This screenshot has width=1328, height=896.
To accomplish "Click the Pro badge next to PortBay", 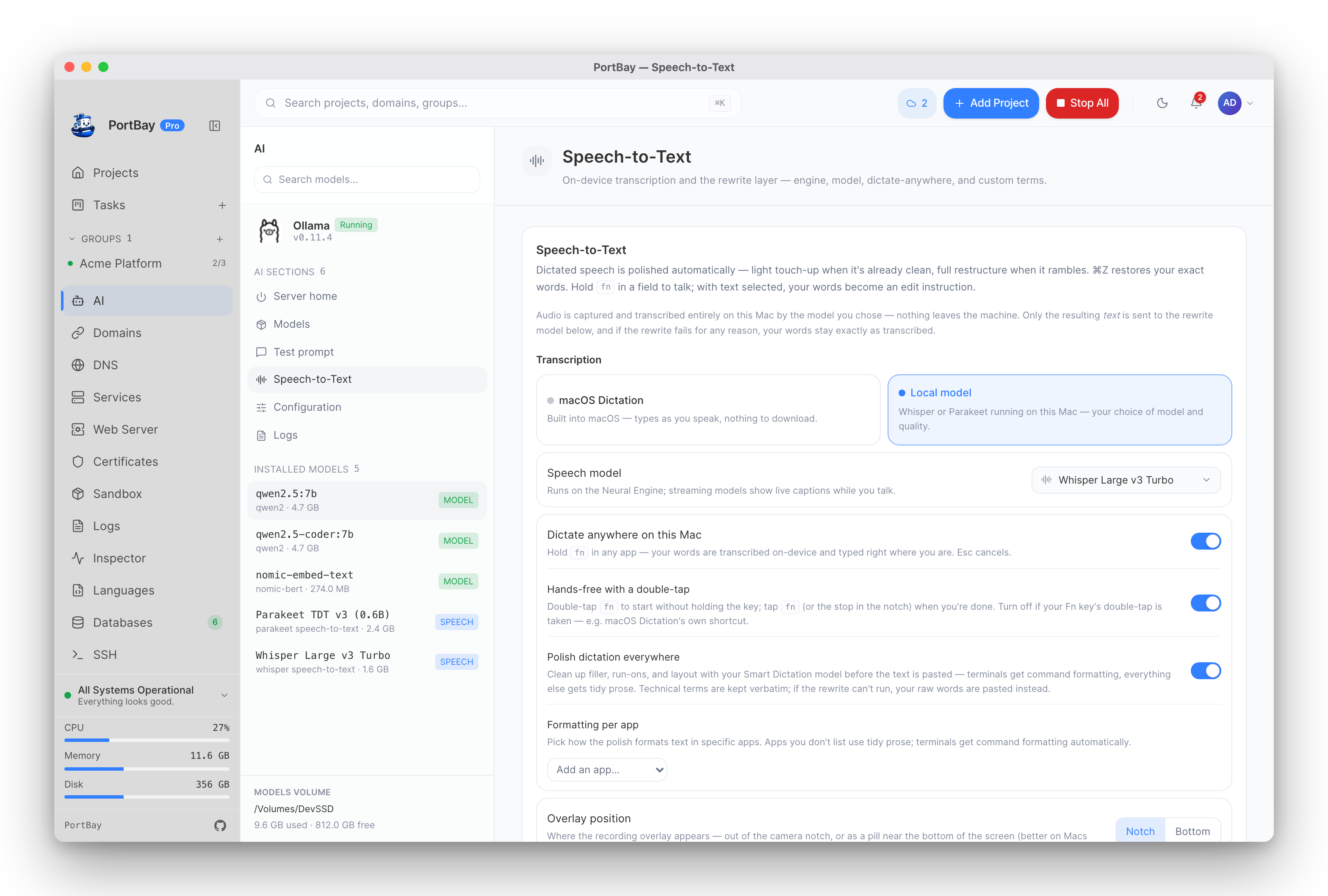I will pyautogui.click(x=172, y=126).
